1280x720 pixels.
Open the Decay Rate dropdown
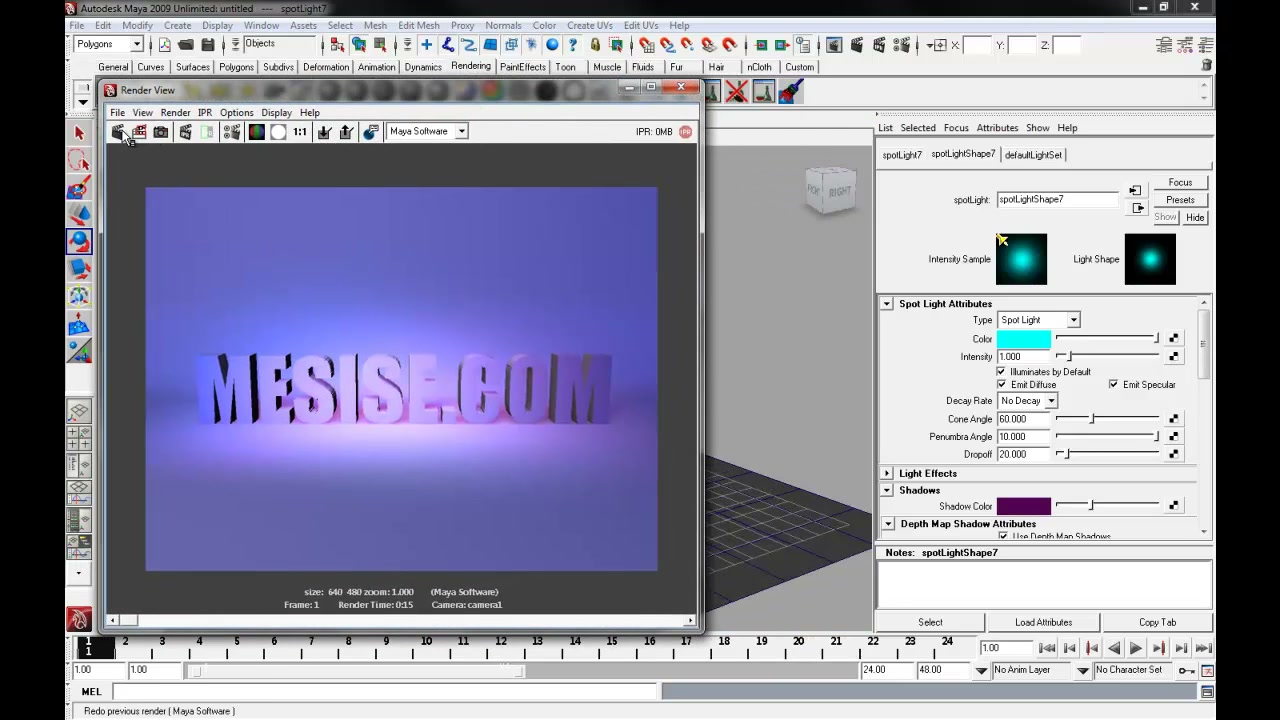click(1027, 401)
